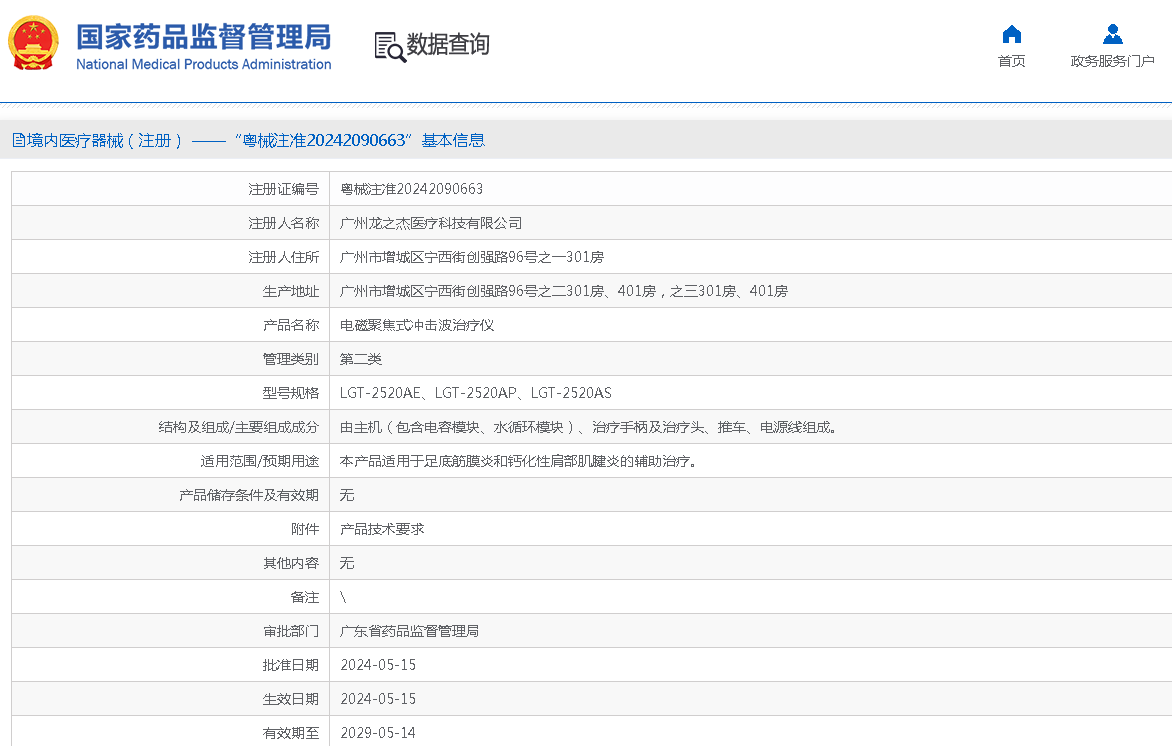Click 无 in 产品储存条件及有效期 row
1172x746 pixels.
pos(347,495)
